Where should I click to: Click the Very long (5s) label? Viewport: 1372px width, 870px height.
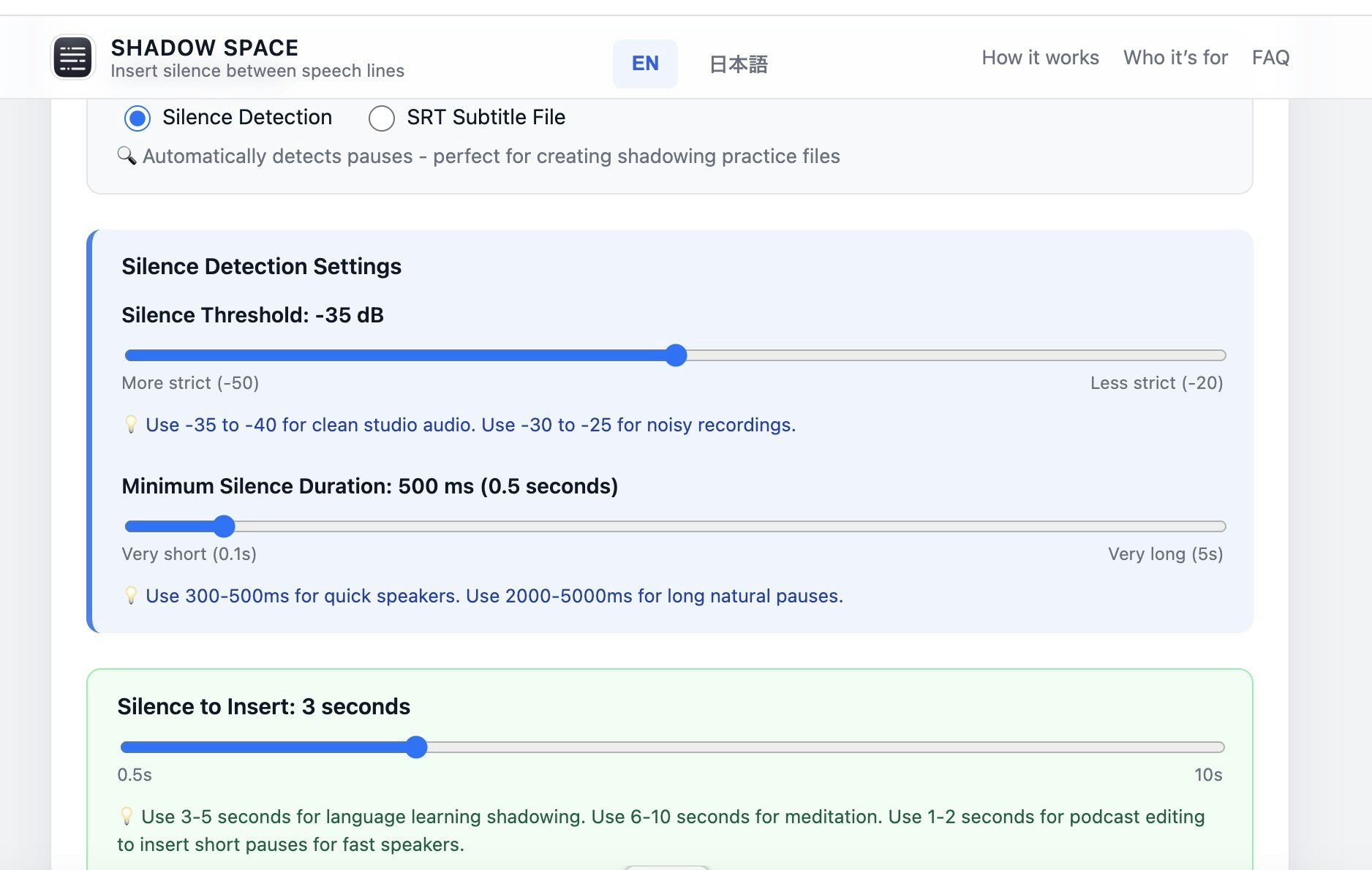(1165, 554)
